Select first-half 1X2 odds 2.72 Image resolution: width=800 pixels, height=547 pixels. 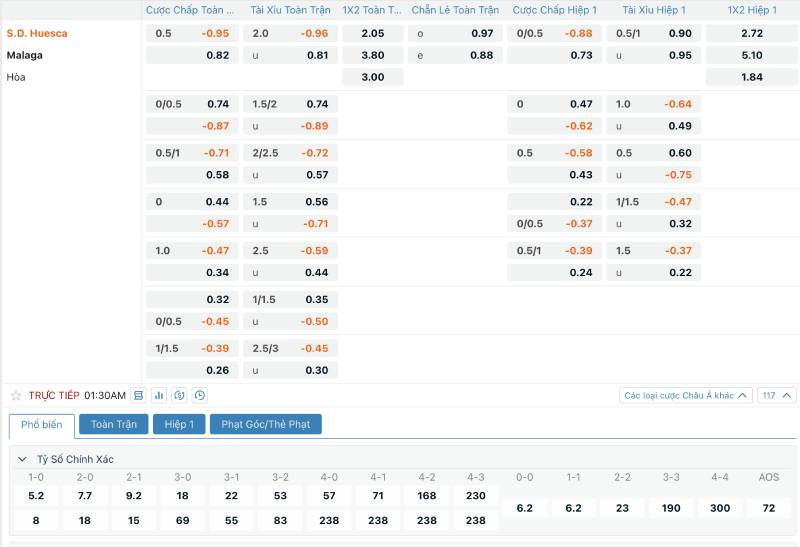(x=752, y=33)
